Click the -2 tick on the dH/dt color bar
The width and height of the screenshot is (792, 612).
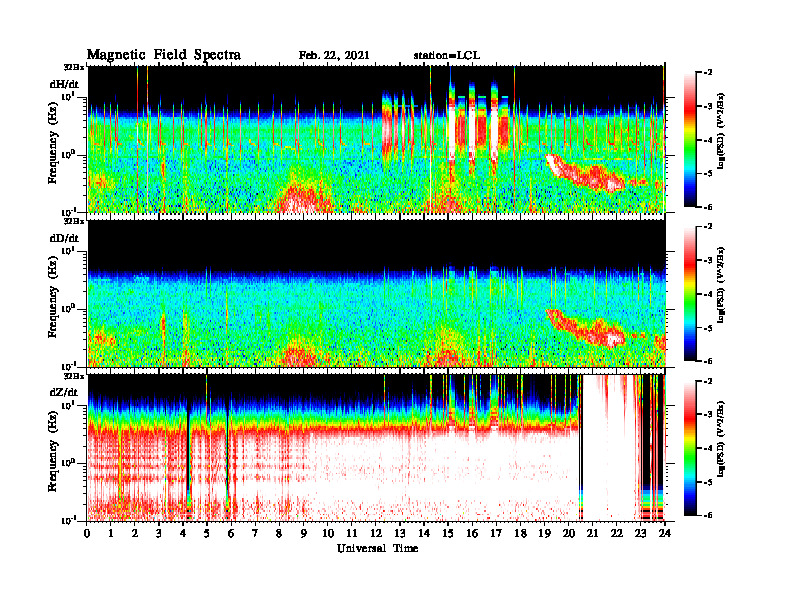tap(707, 73)
